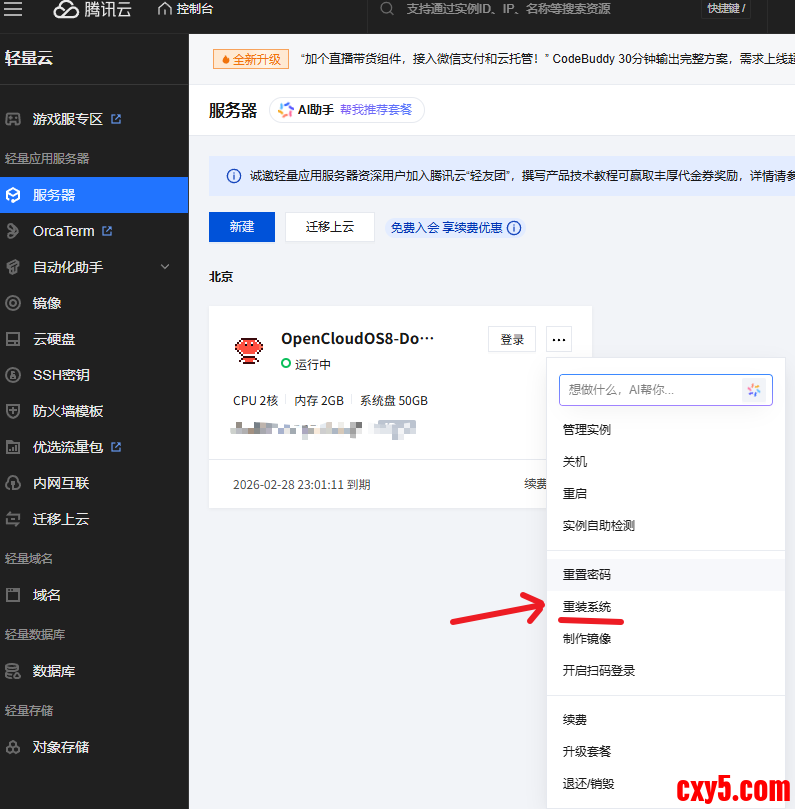
Task: Click the AI sparkle button in input
Action: point(754,390)
